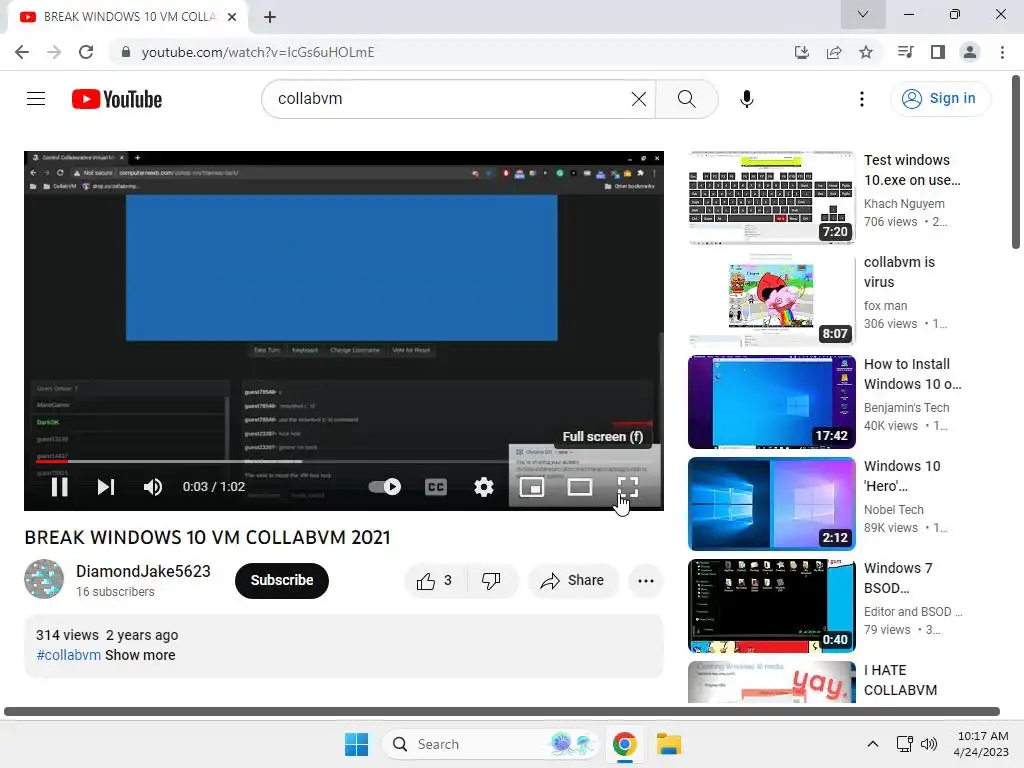Image resolution: width=1024 pixels, height=768 pixels.
Task: Click the taskbar Search box
Action: [x=490, y=744]
